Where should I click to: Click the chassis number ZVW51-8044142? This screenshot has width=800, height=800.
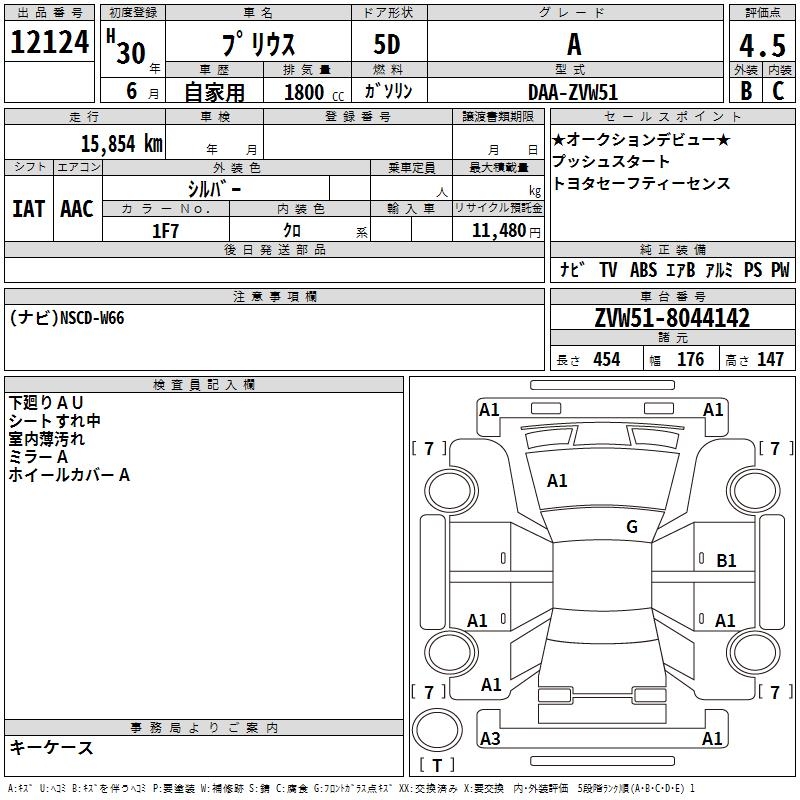click(672, 317)
